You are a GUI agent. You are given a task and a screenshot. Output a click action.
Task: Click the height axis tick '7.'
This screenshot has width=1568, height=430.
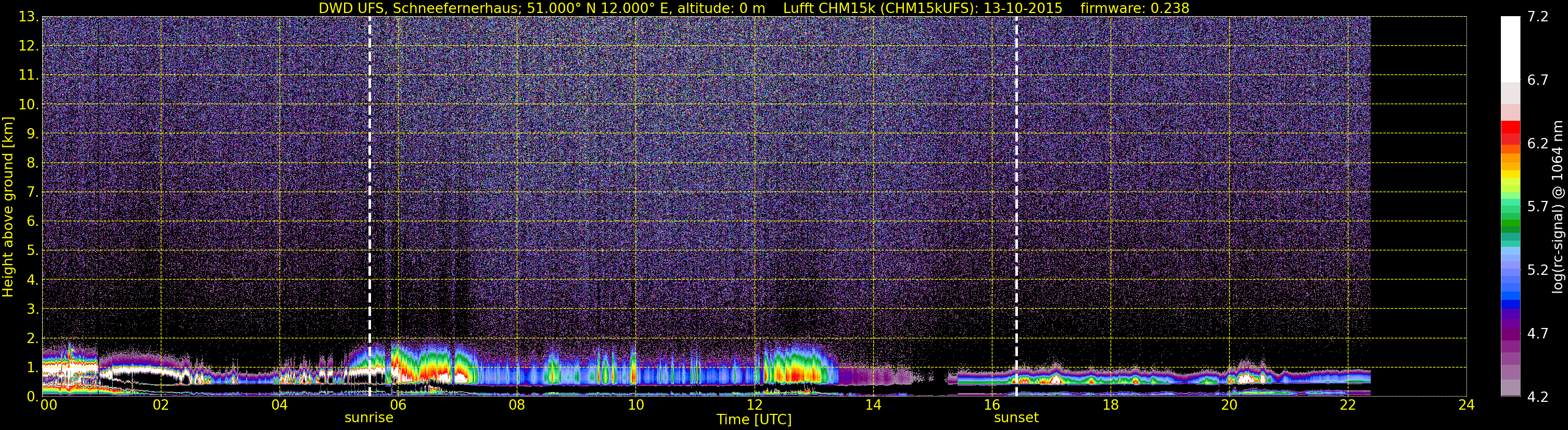(32, 193)
